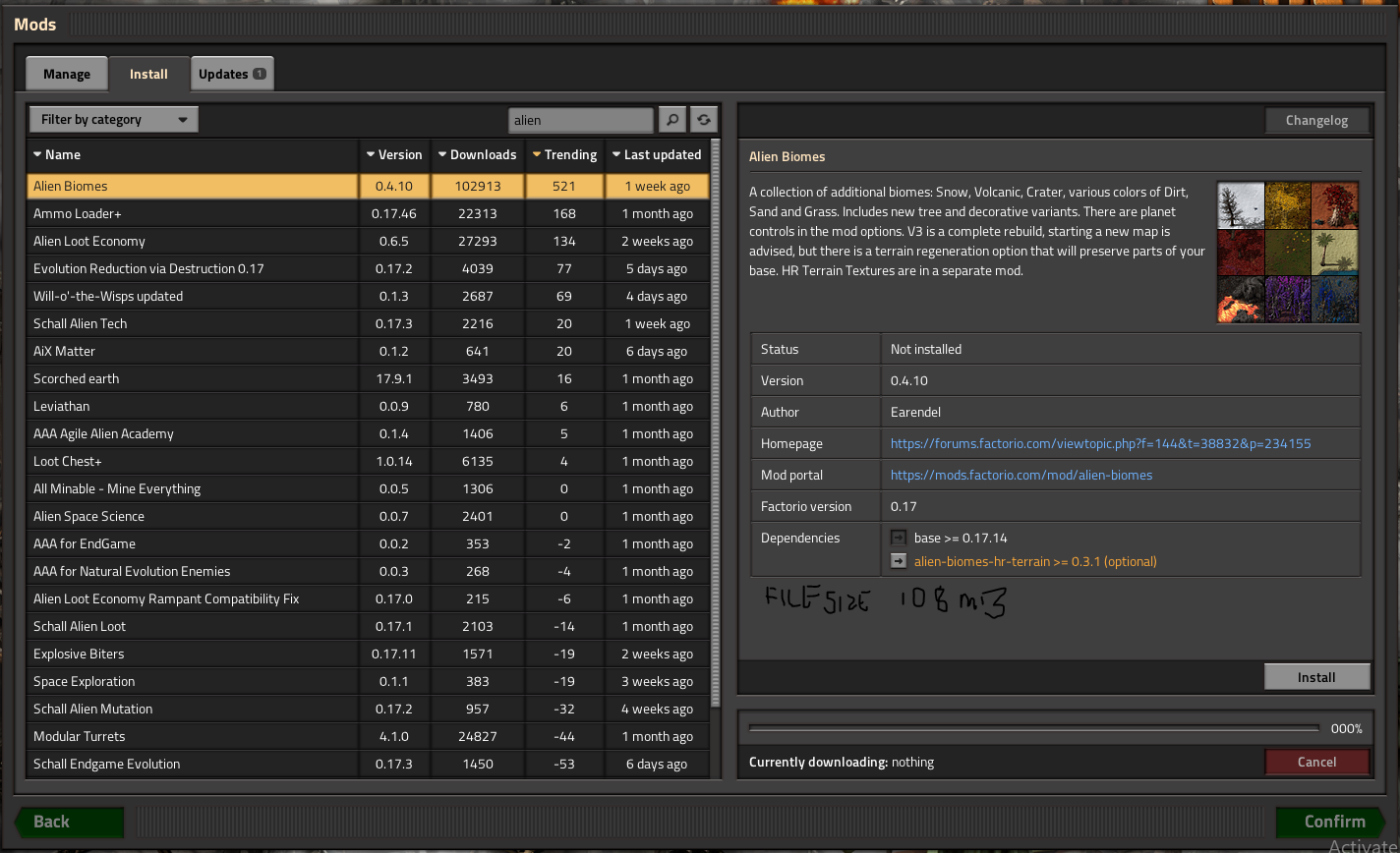Cancel the current download
This screenshot has height=853, width=1400.
[x=1316, y=762]
